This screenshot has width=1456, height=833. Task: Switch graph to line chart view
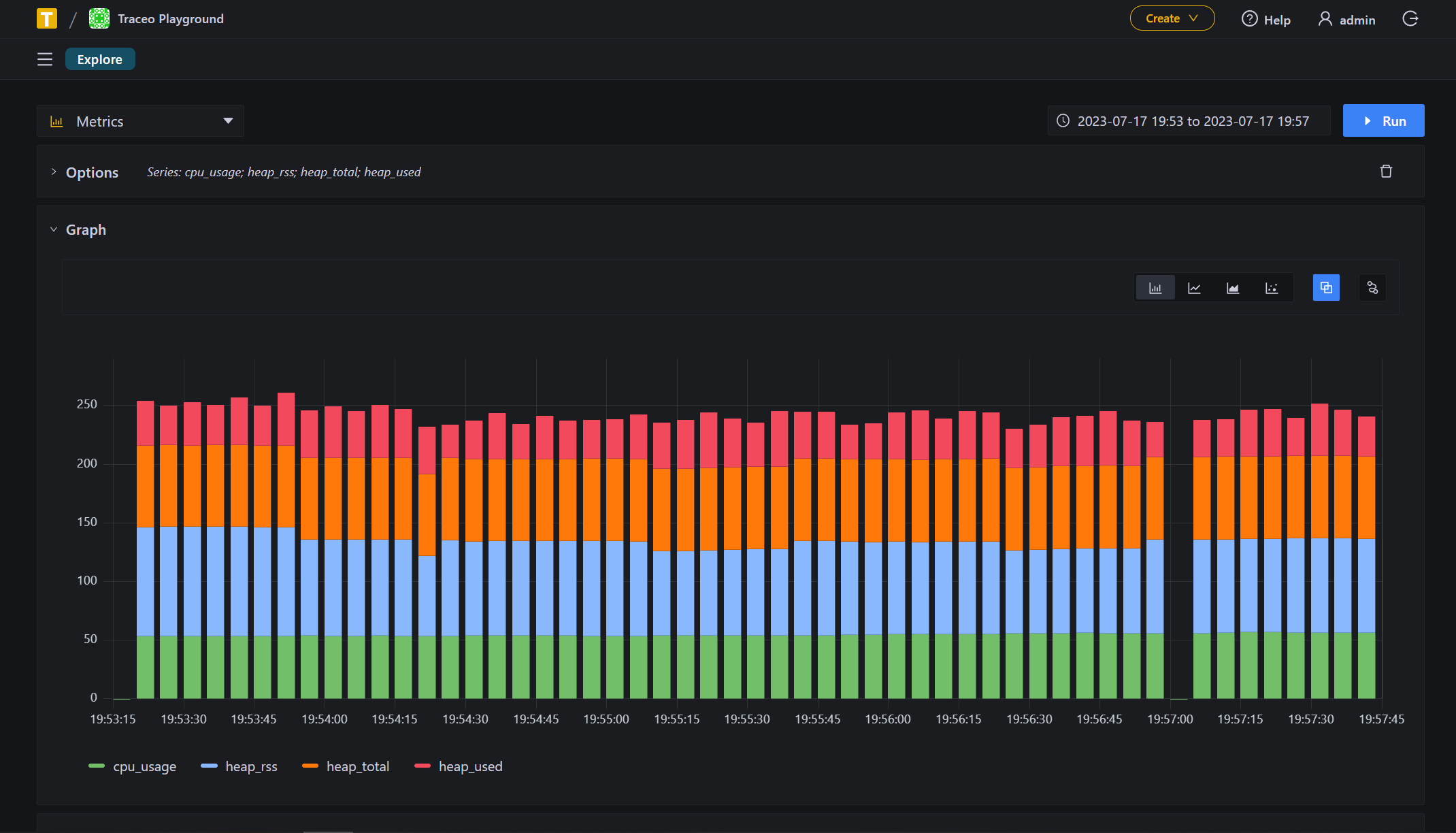click(1194, 288)
